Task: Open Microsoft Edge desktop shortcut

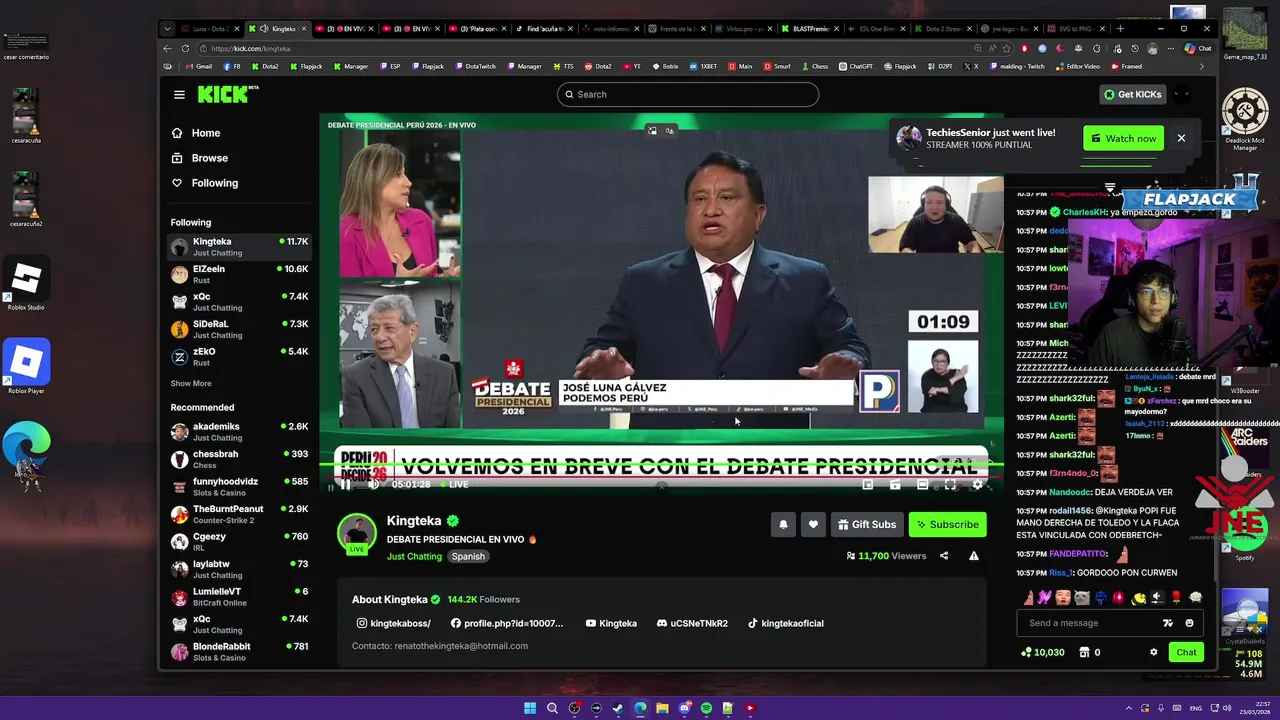Action: click(x=26, y=445)
